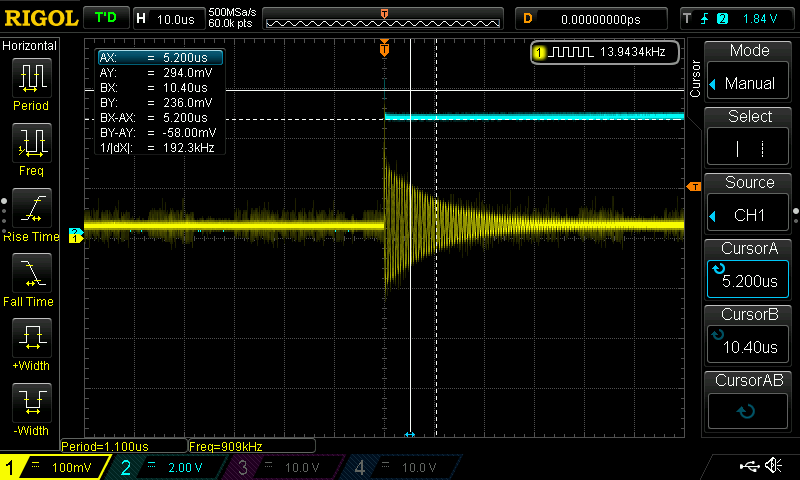Open the Source CH1 selector
The height and width of the screenshot is (480, 800).
coord(749,205)
